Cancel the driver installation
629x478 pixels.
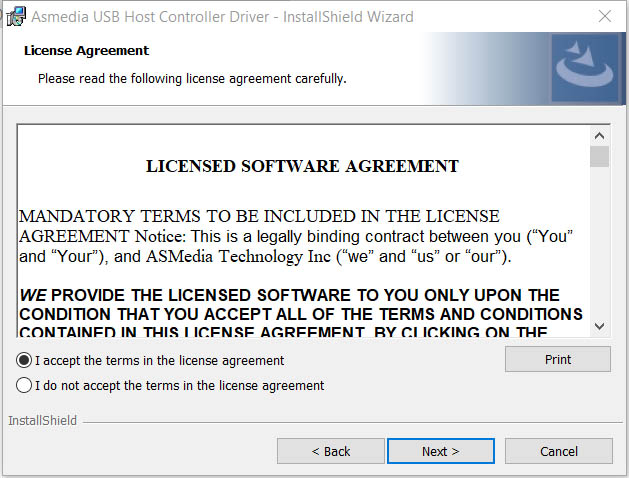click(x=558, y=451)
